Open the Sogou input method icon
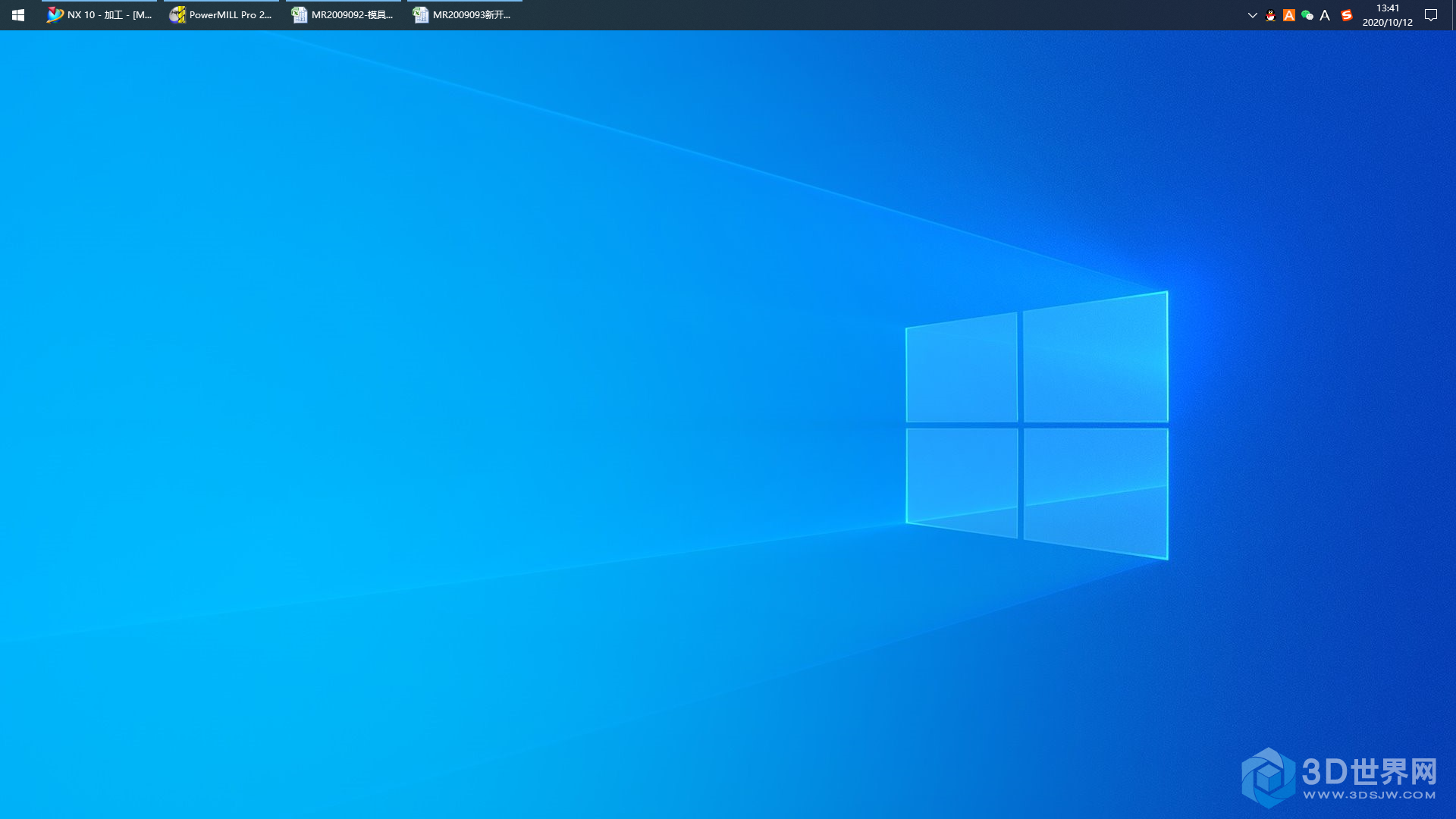 [1347, 15]
